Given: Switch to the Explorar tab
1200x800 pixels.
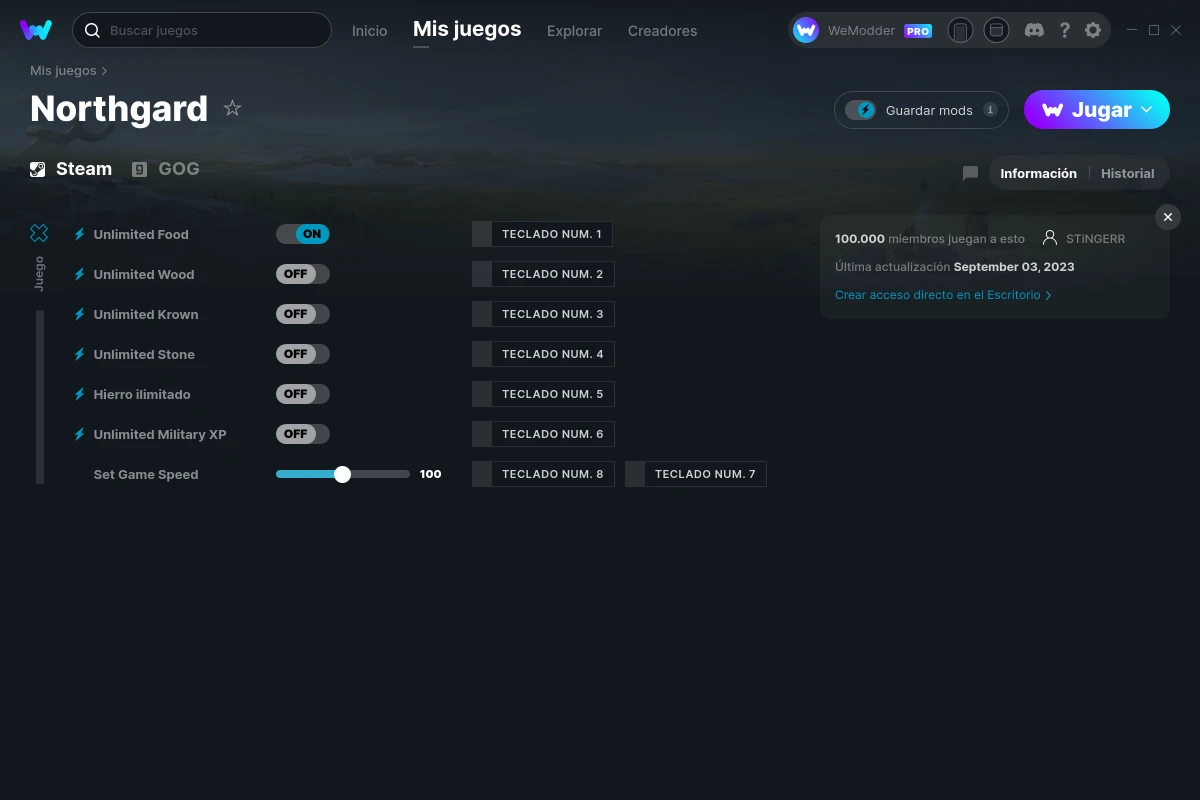Looking at the screenshot, I should (574, 31).
